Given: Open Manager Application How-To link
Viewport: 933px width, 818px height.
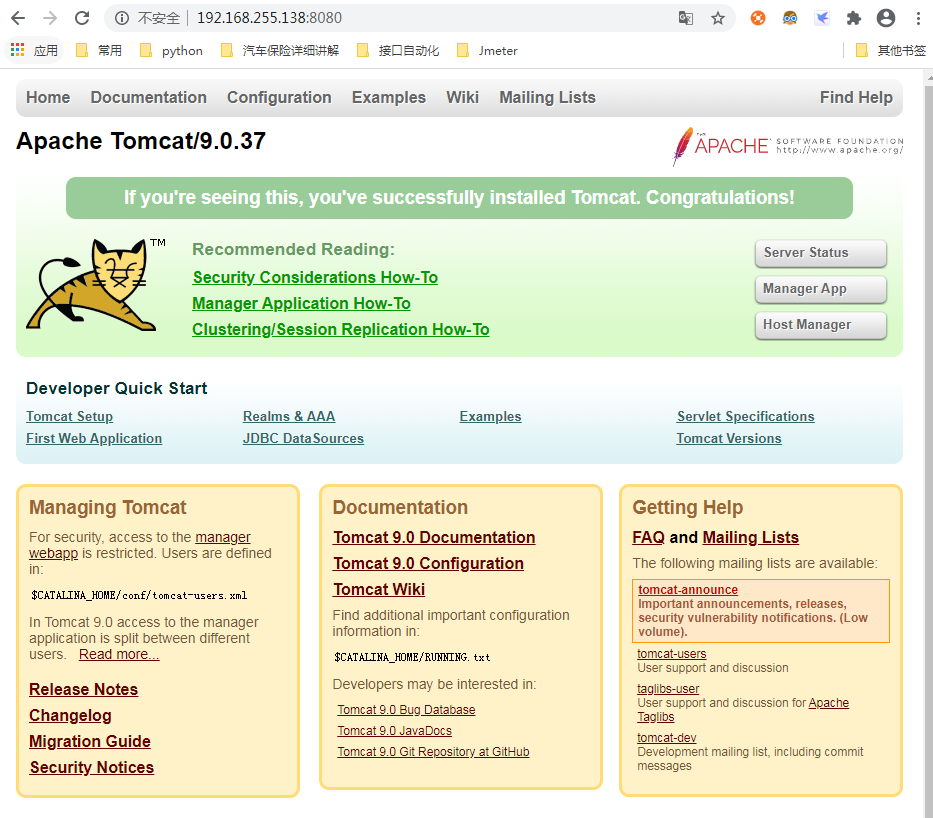Looking at the screenshot, I should click(301, 304).
